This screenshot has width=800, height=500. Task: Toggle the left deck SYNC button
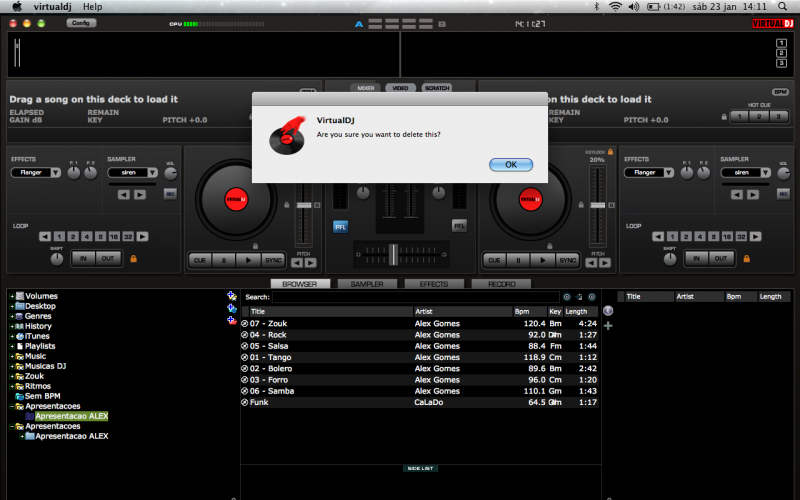click(273, 260)
